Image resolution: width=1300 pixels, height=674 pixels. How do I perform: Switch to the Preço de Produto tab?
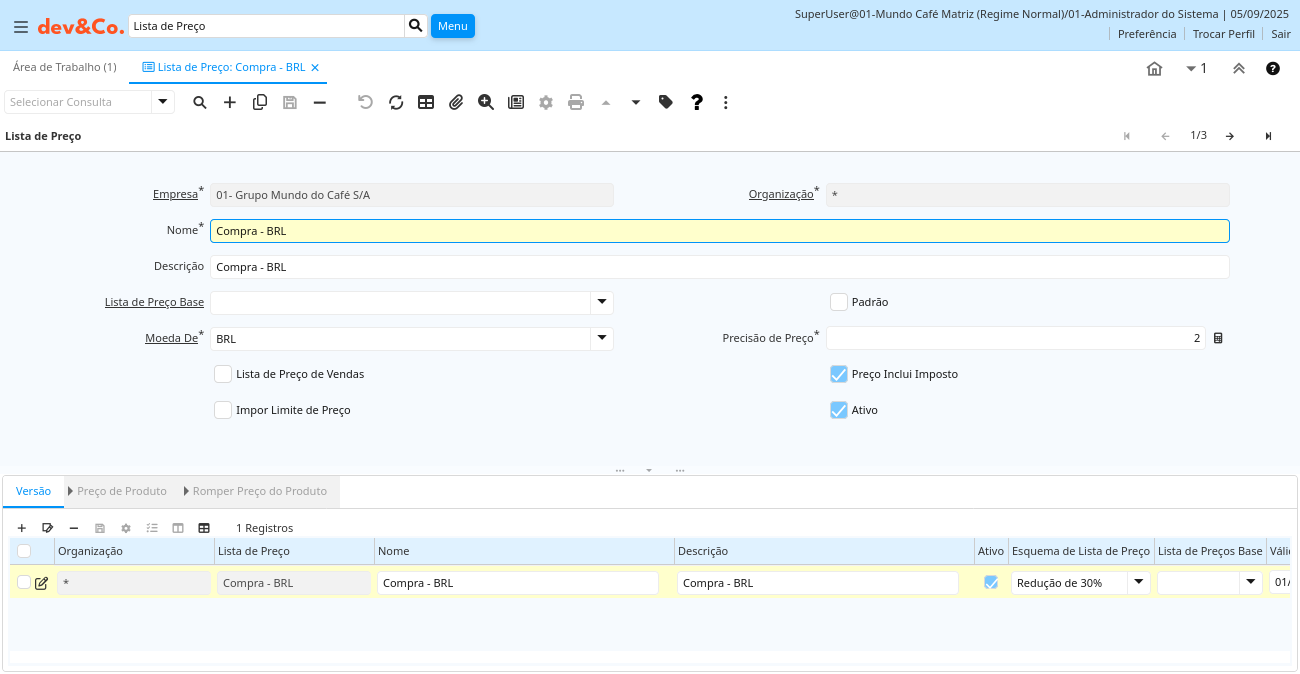121,491
